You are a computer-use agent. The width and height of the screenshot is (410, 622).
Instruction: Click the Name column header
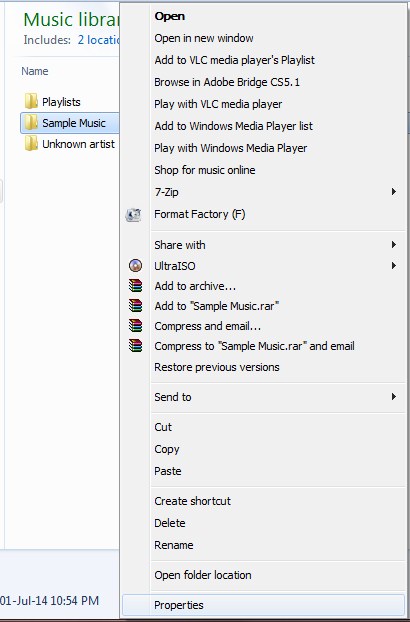point(35,71)
